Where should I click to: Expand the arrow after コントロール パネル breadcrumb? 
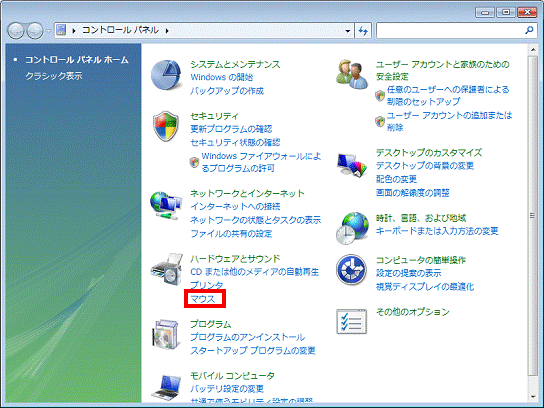pos(167,31)
